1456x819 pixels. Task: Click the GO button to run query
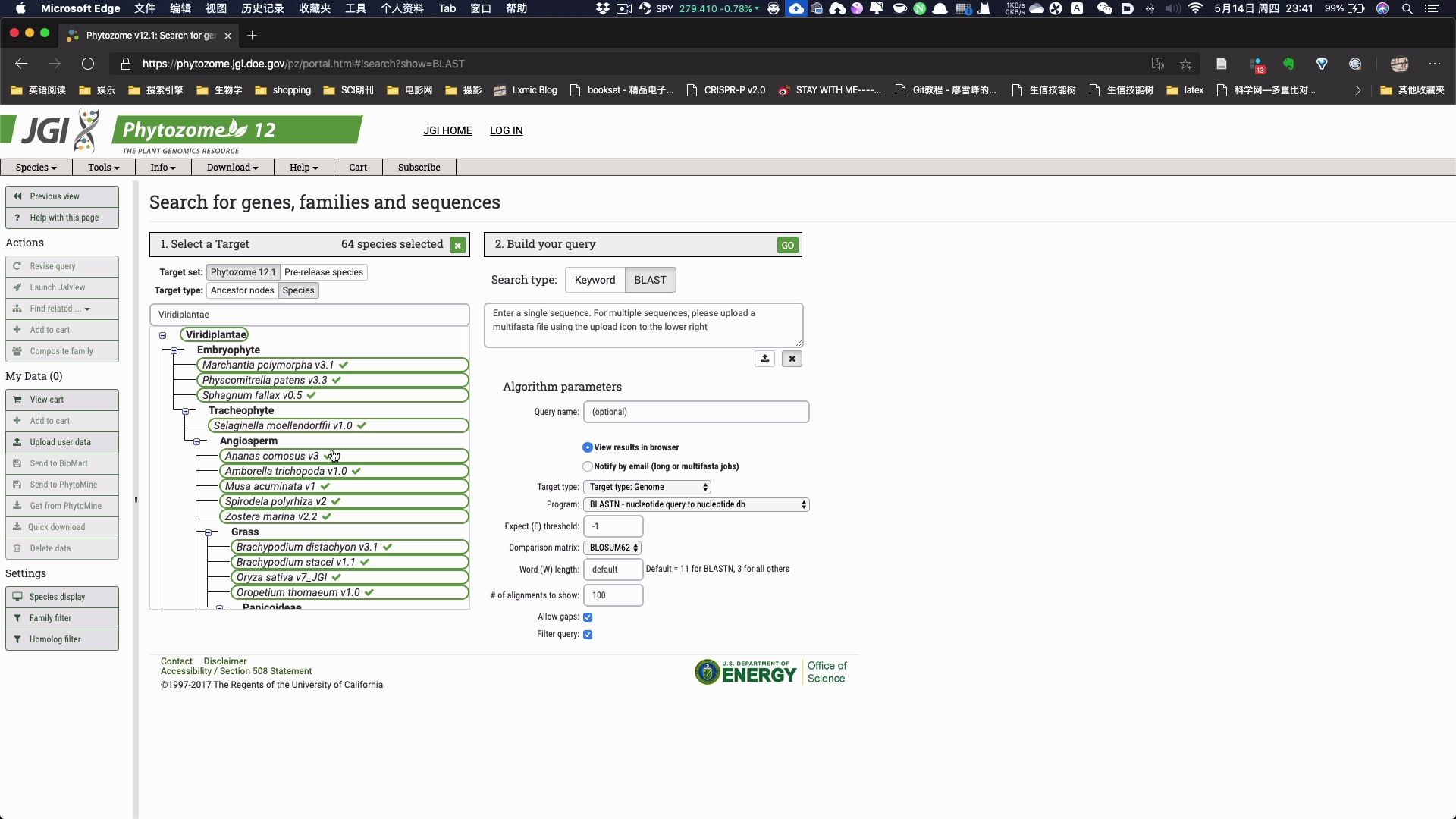787,245
